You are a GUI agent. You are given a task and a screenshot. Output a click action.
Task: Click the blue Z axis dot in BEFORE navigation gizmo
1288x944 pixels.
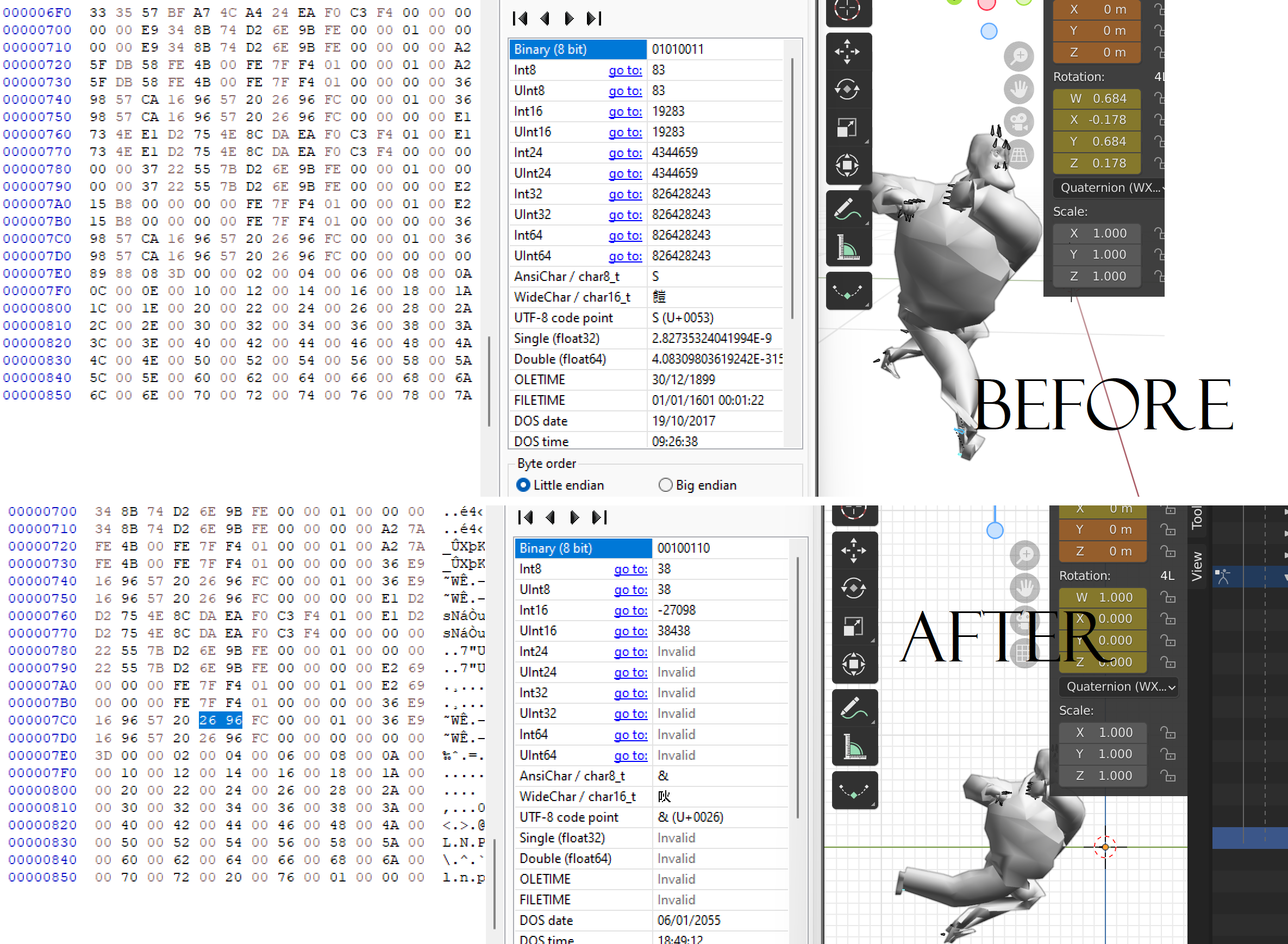click(989, 31)
